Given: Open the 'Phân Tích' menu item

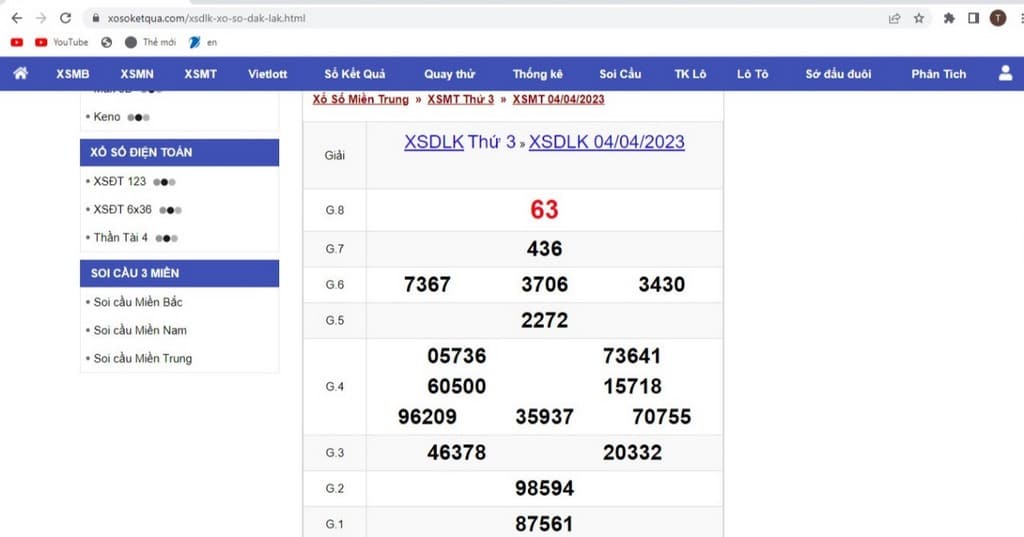Looking at the screenshot, I should click(x=938, y=74).
